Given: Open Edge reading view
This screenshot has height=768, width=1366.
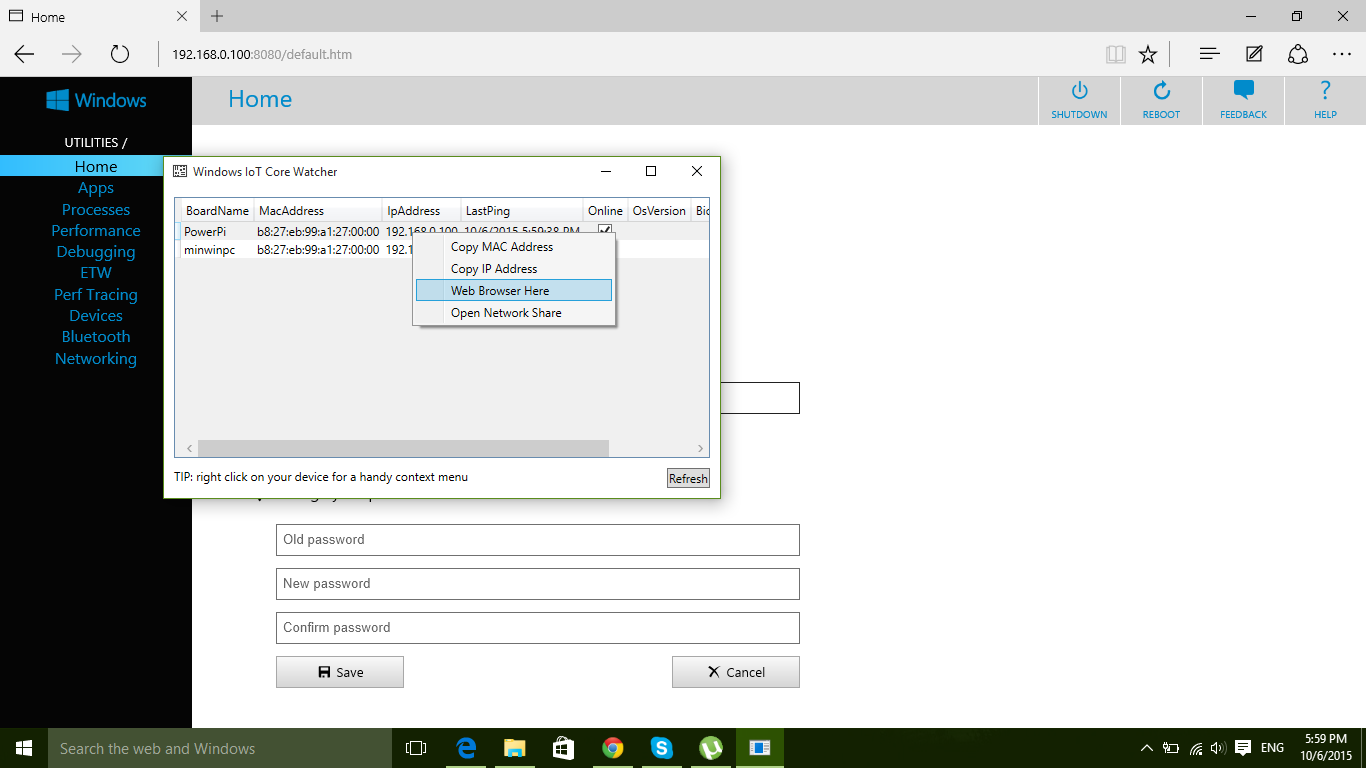Looking at the screenshot, I should tap(1116, 54).
